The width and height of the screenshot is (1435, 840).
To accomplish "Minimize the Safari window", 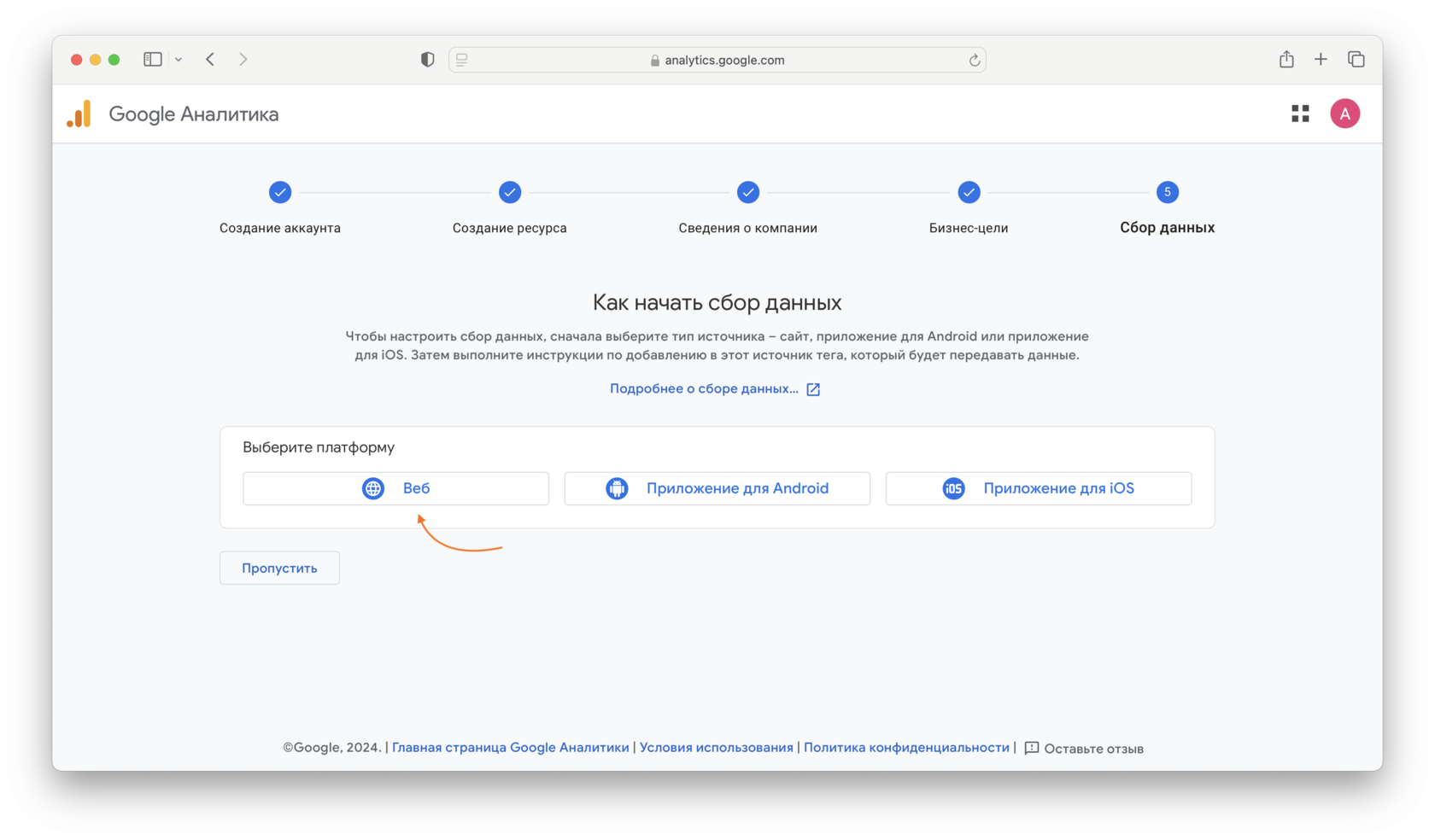I will click(x=95, y=60).
